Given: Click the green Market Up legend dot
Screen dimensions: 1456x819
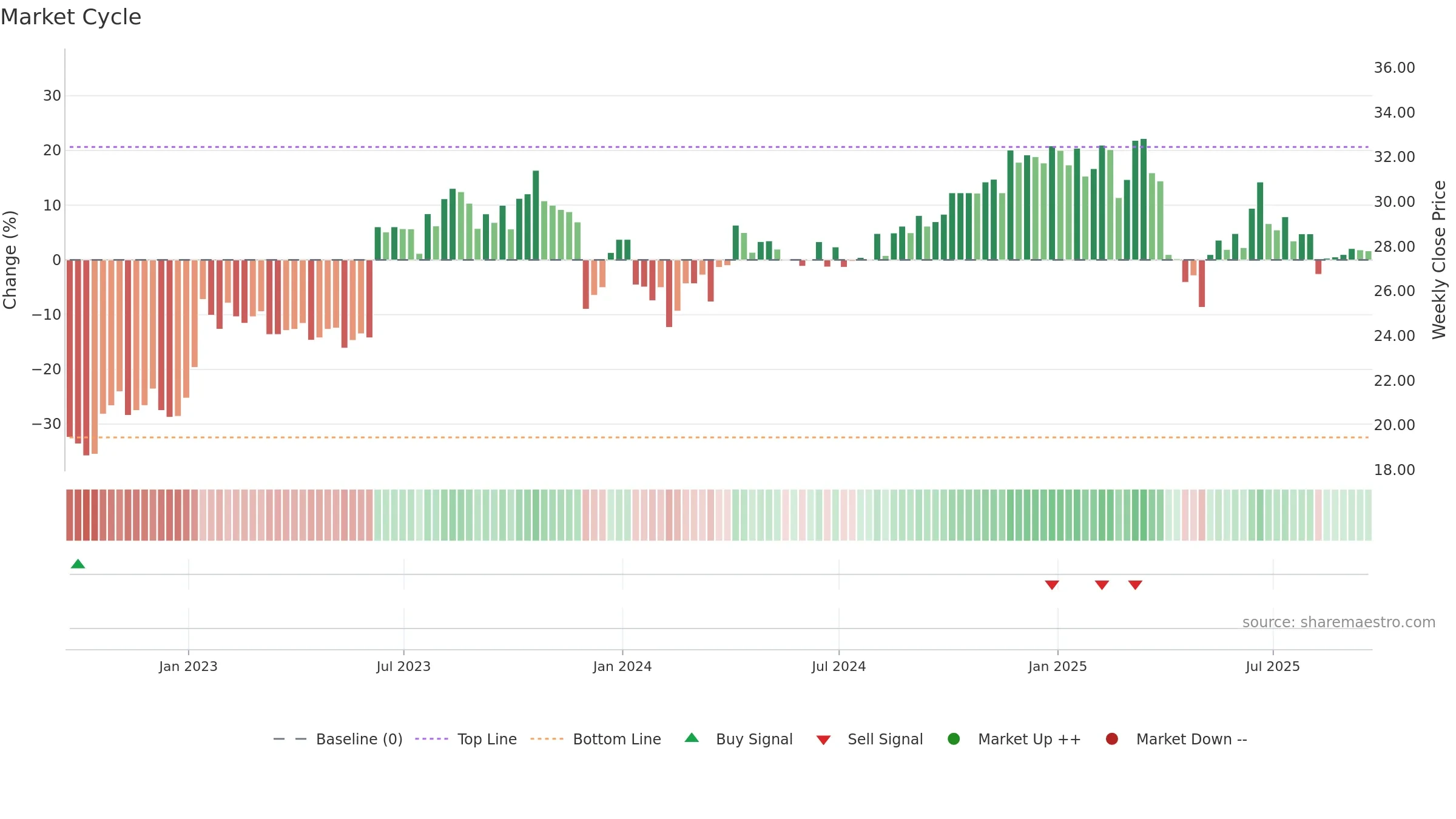Looking at the screenshot, I should tap(954, 739).
